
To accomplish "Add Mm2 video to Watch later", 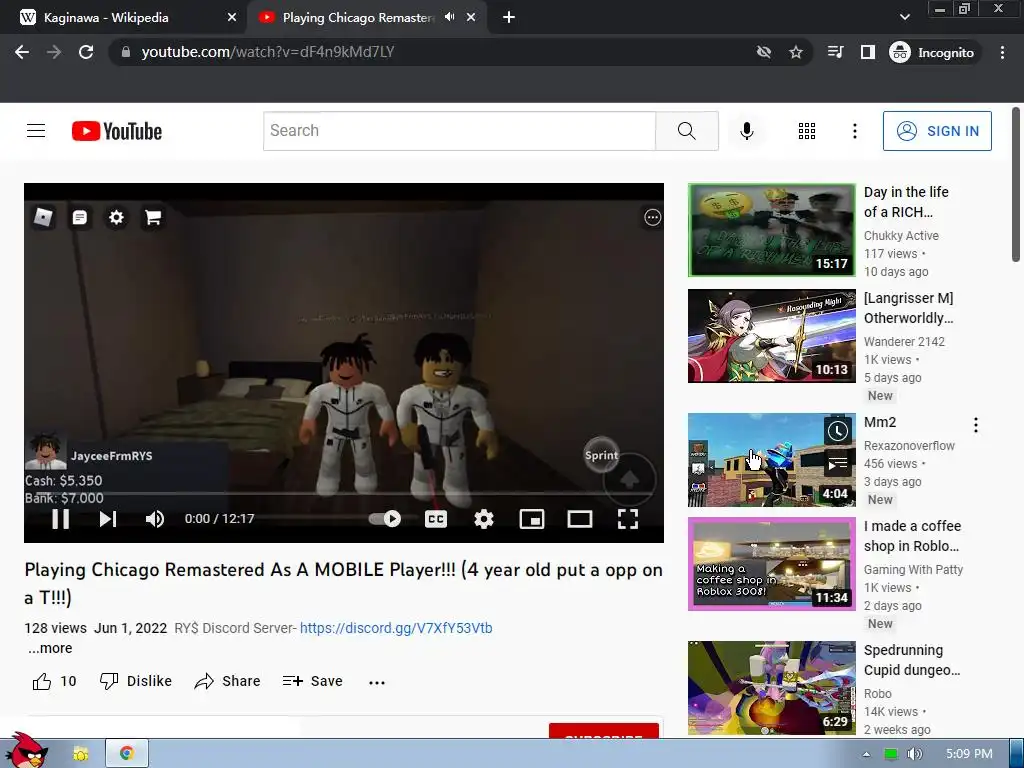I will (x=838, y=430).
